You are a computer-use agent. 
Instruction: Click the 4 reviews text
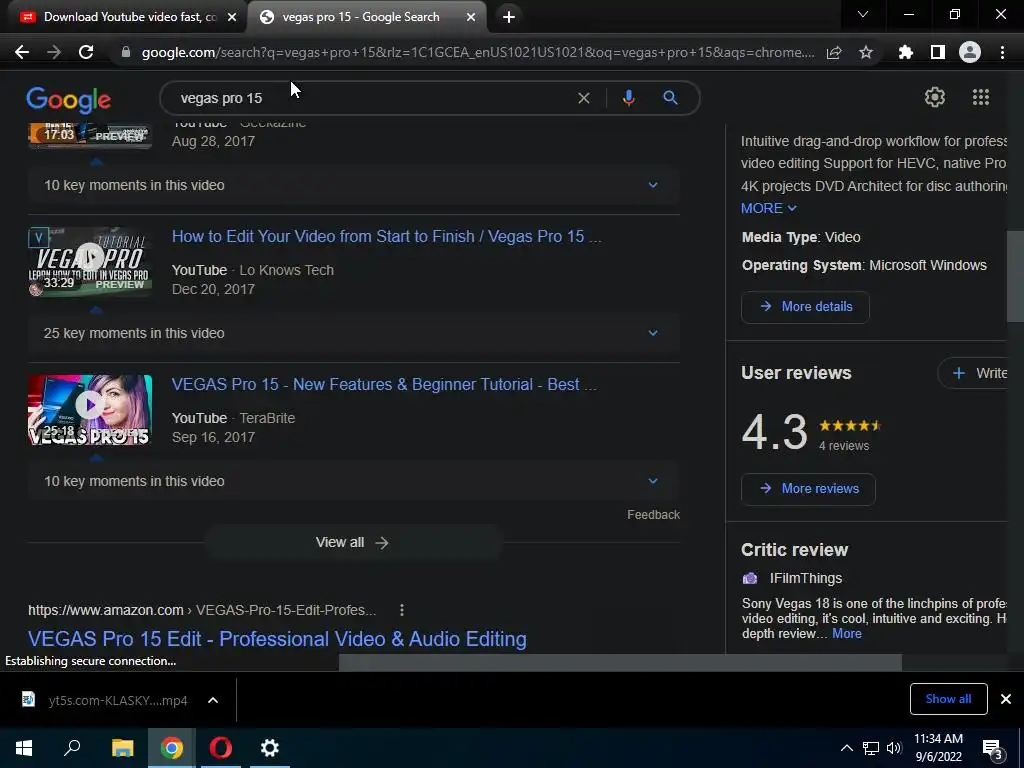[844, 446]
